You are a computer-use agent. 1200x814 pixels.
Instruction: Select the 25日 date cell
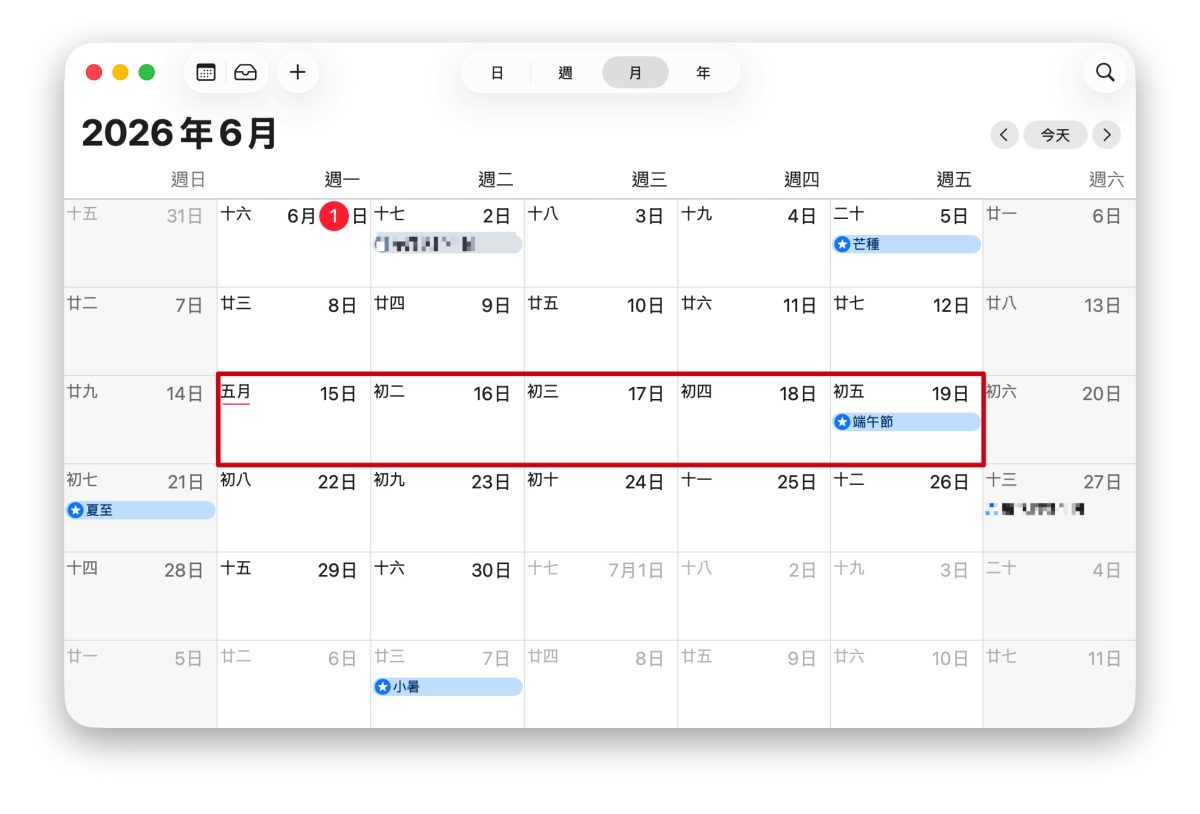(x=754, y=507)
